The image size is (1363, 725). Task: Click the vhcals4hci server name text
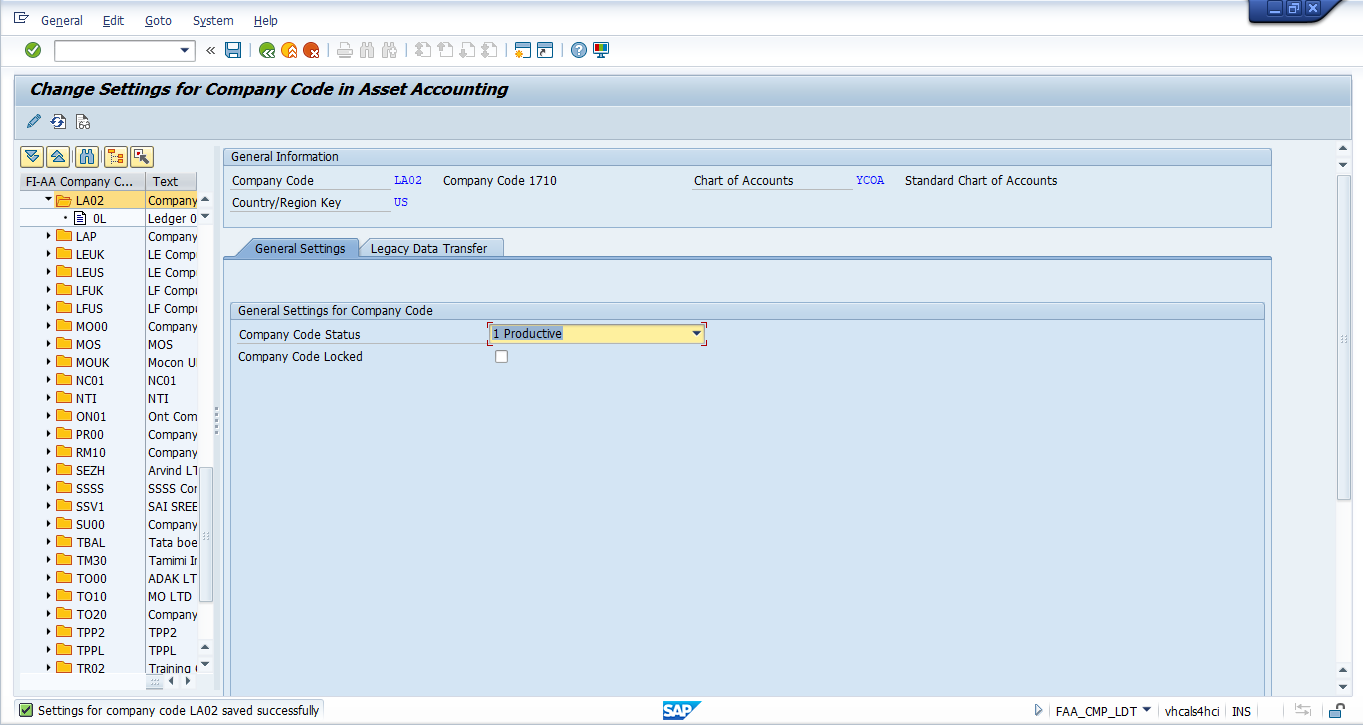point(1192,711)
